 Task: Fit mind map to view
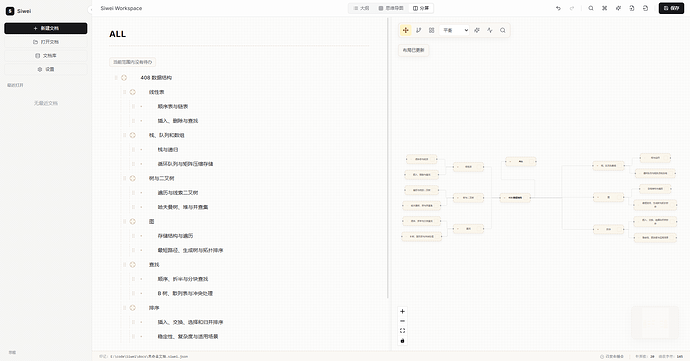(402, 331)
